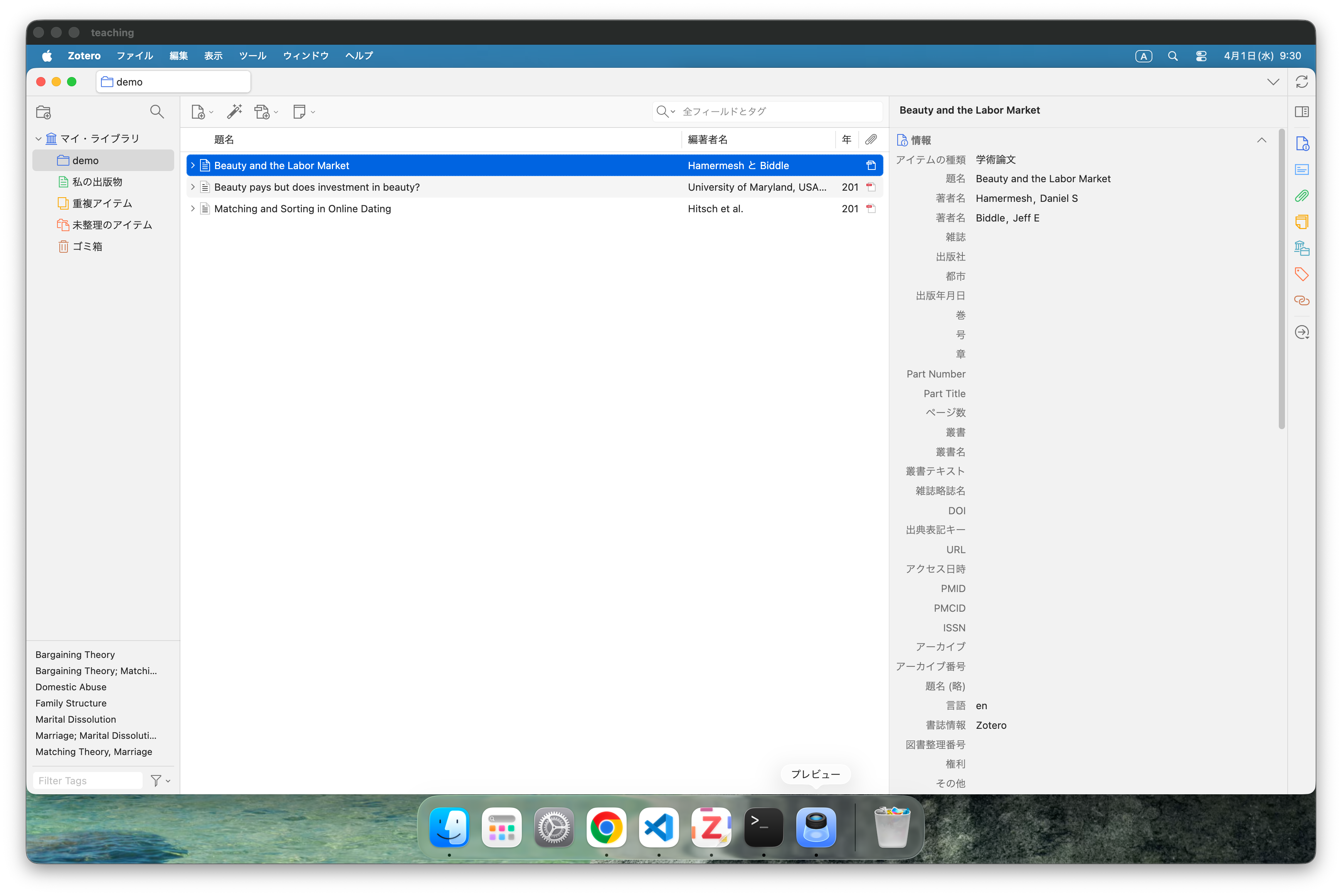Select the Domestic Abuse tag
Image resolution: width=1342 pixels, height=896 pixels.
click(x=71, y=687)
